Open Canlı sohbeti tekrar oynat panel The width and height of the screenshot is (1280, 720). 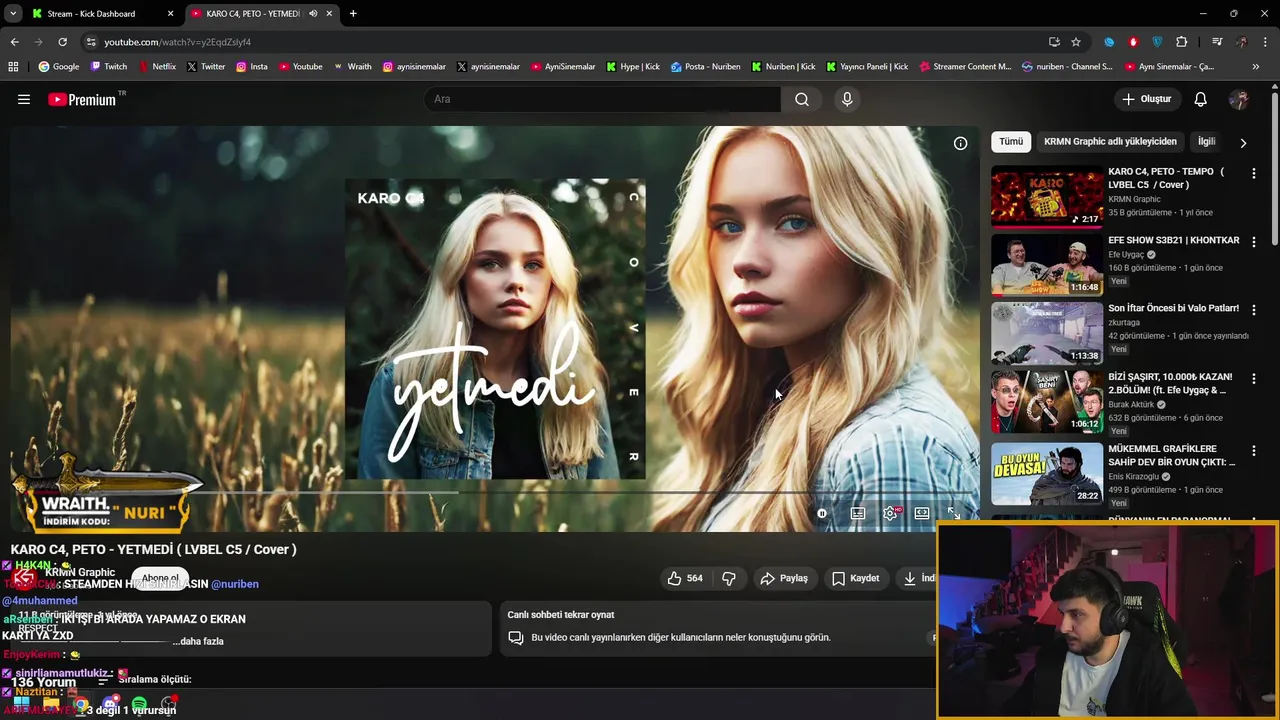[x=716, y=627]
